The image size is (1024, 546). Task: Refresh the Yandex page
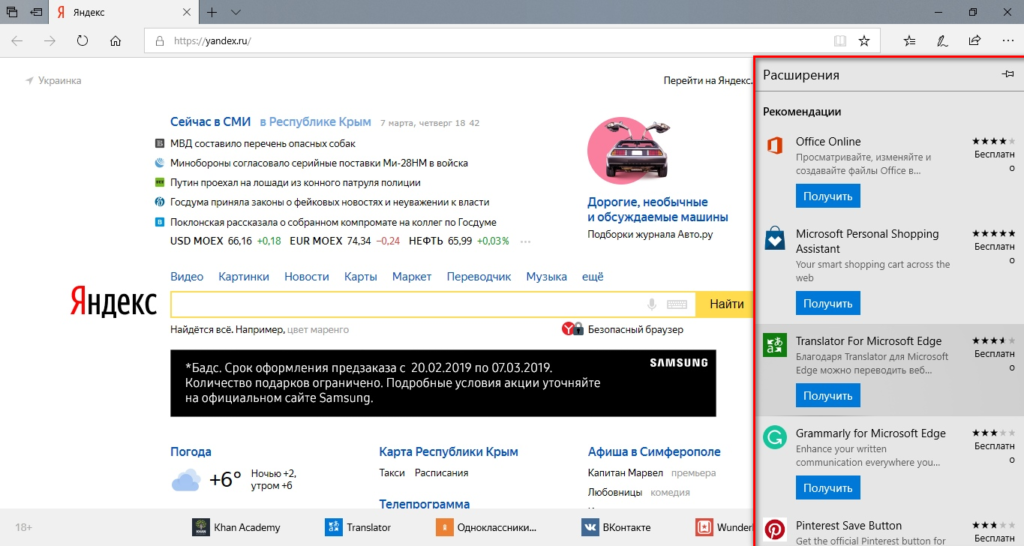click(82, 40)
